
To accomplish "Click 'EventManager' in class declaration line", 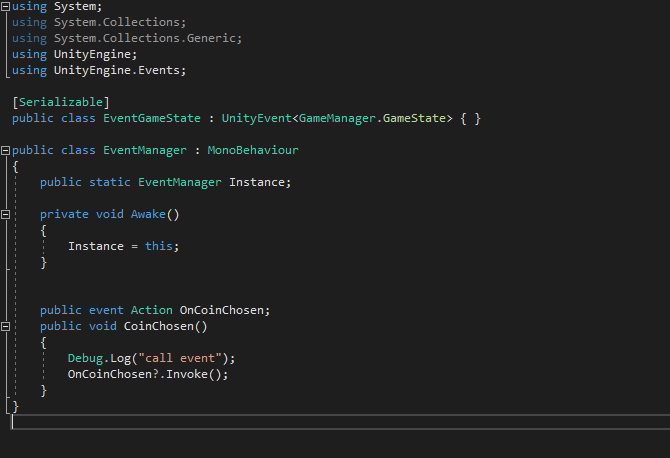I will point(145,150).
